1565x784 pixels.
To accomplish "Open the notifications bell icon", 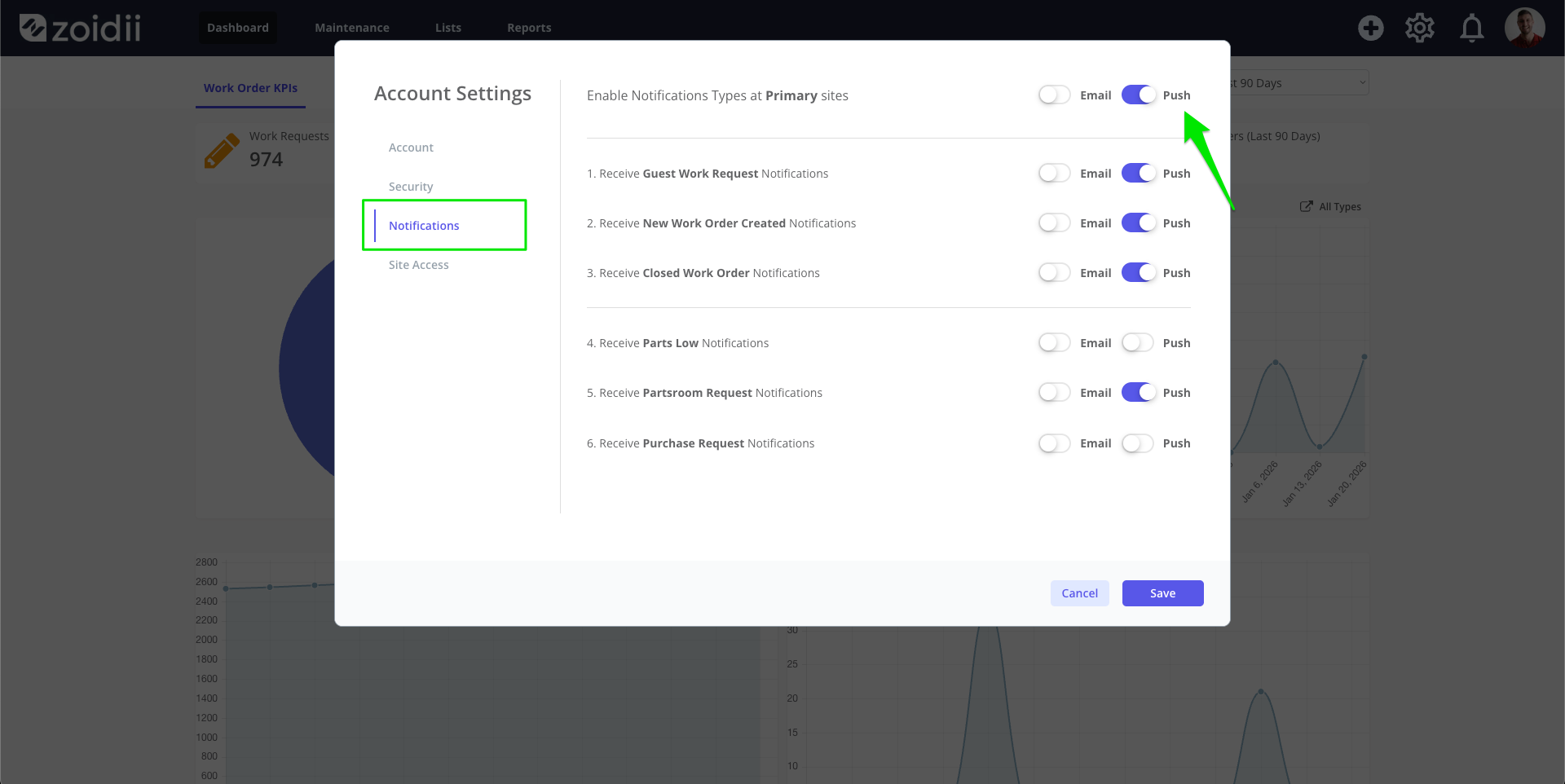I will (1471, 29).
